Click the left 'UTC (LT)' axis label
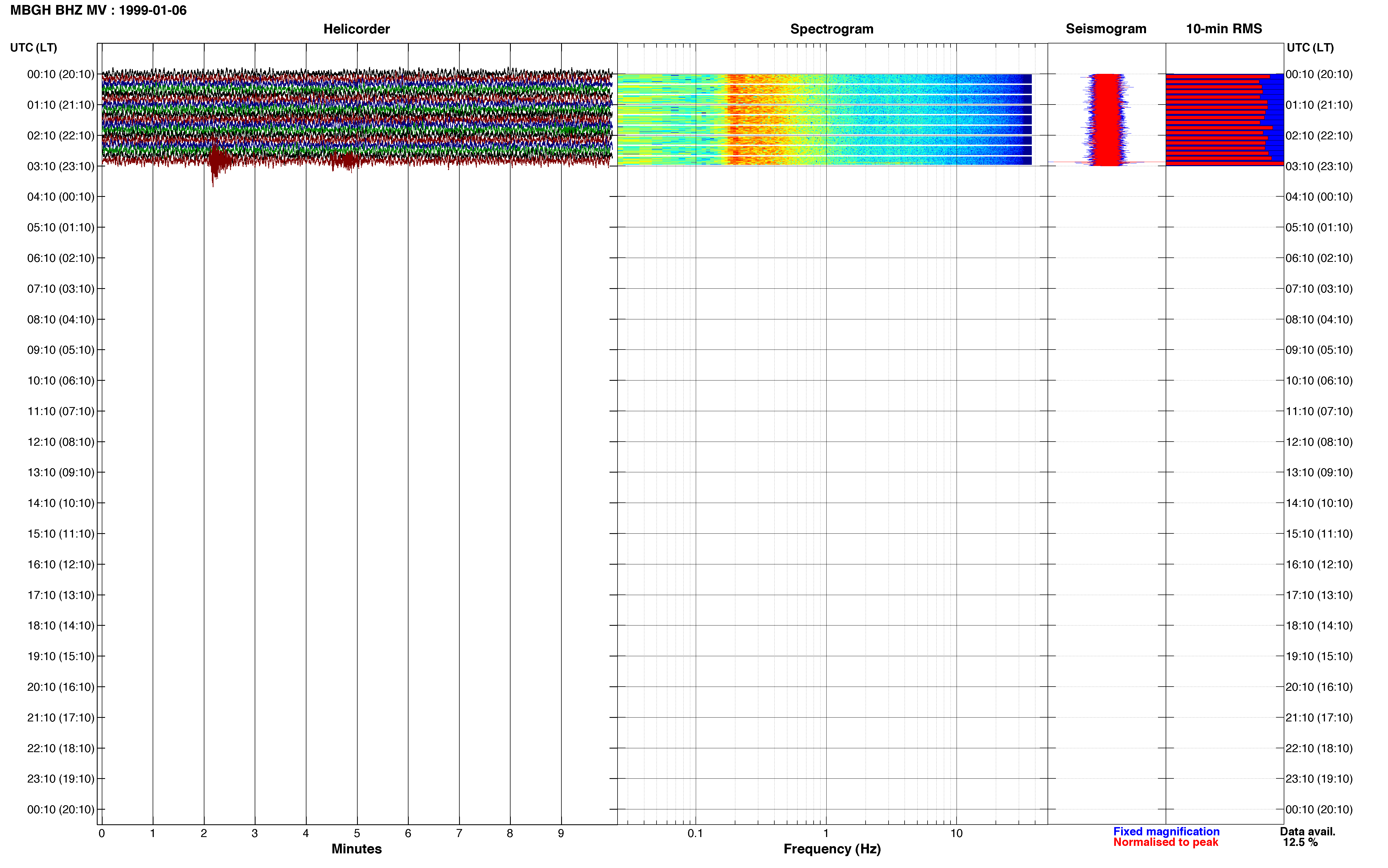This screenshot has width=1388, height=868. [x=33, y=48]
